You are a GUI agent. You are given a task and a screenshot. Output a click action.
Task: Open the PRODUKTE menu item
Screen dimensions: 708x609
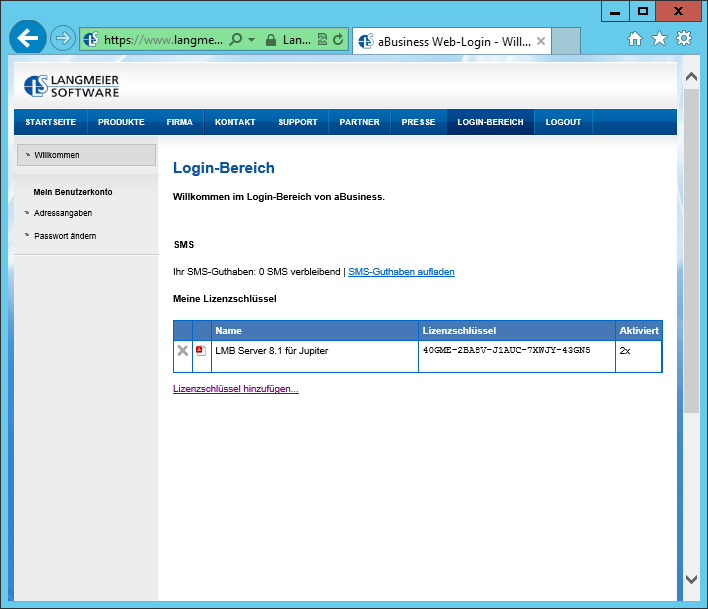121,122
